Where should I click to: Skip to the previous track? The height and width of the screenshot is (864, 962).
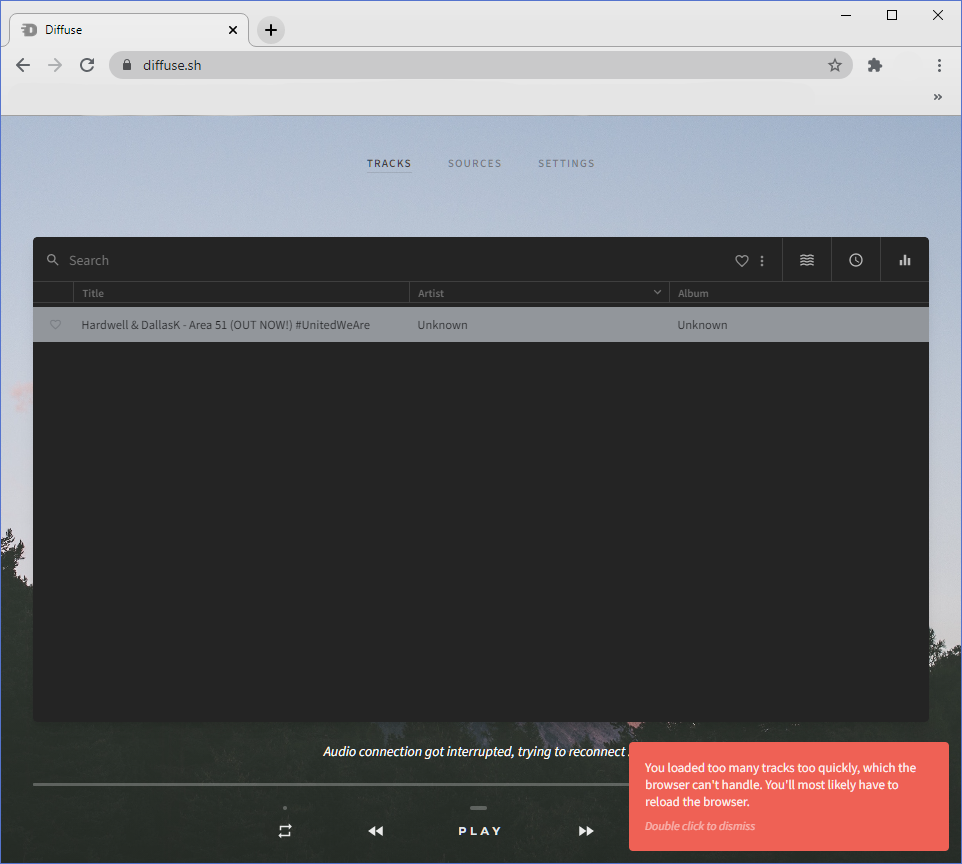pos(375,830)
